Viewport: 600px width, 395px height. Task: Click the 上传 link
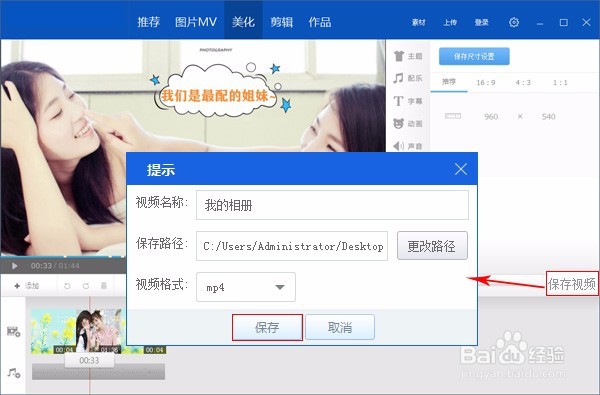[450, 22]
